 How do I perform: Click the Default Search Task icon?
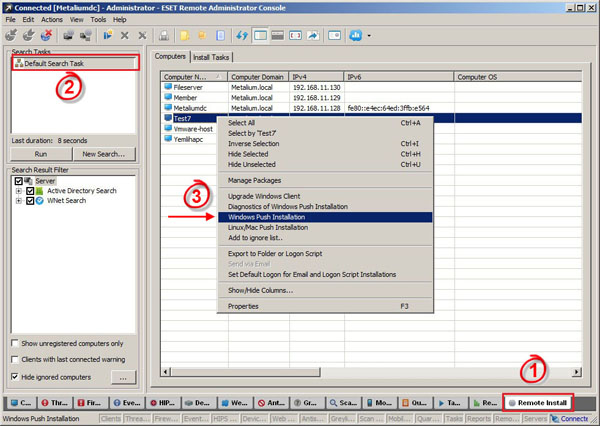[x=19, y=63]
